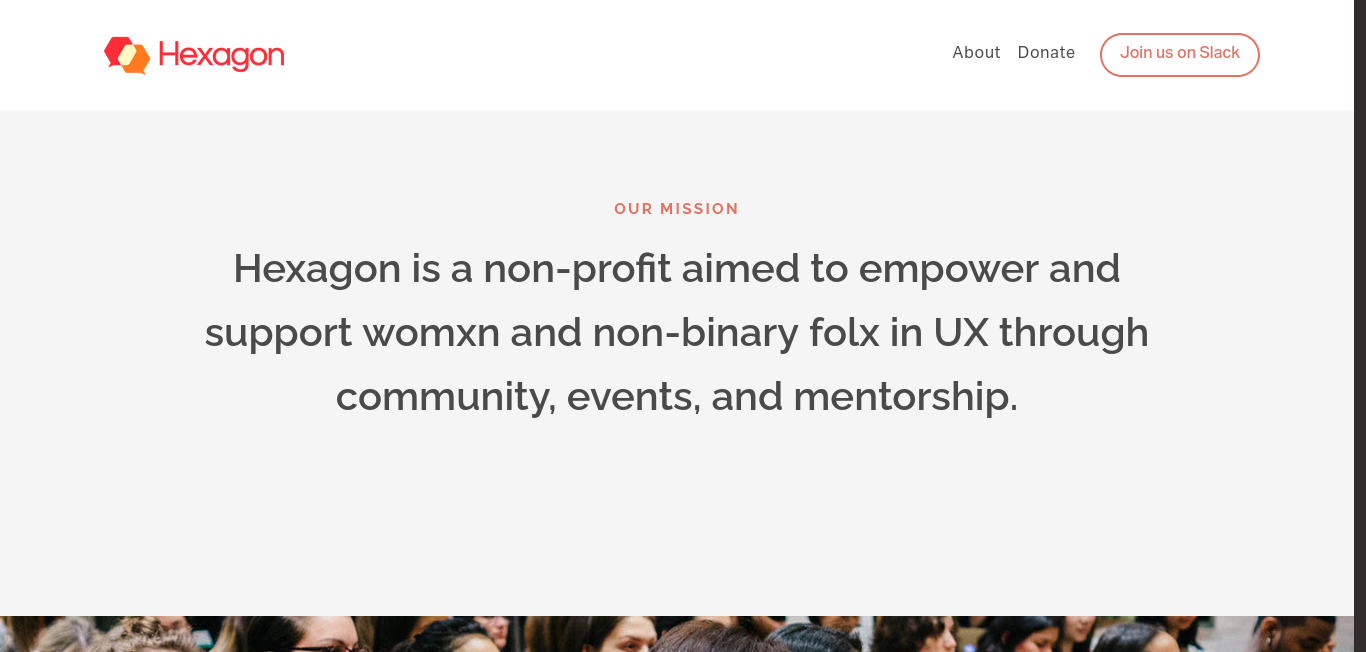Click the word mentorship in the mission statement
This screenshot has width=1366, height=652.
pyautogui.click(x=905, y=397)
